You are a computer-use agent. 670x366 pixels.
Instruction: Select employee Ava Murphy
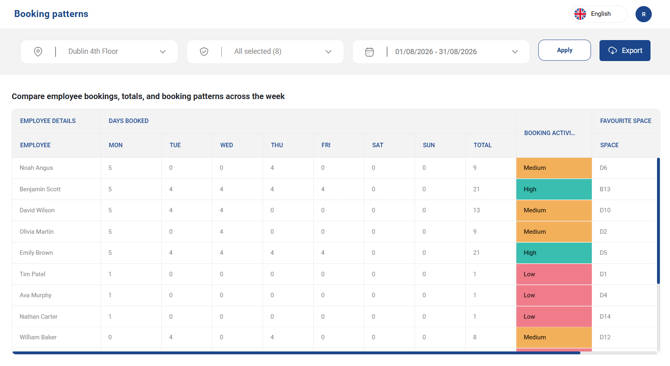[x=35, y=295]
